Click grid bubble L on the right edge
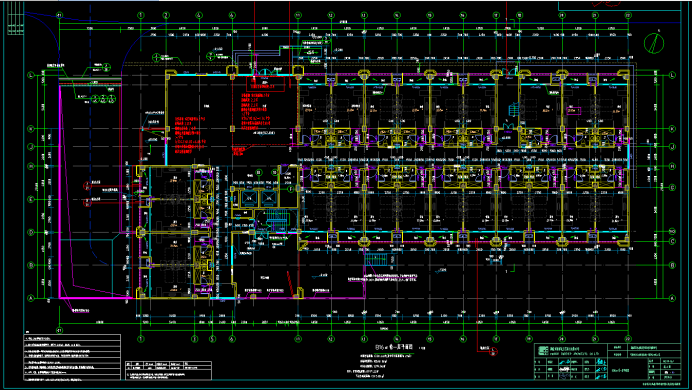Viewport: 692px width, 390px height. coord(673,75)
